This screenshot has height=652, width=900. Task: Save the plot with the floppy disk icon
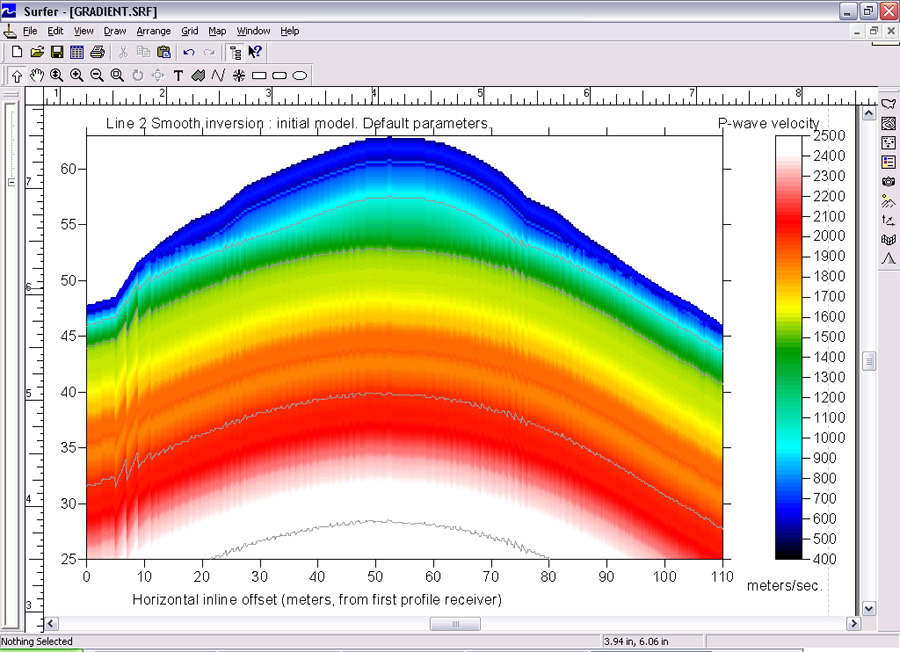[x=57, y=52]
